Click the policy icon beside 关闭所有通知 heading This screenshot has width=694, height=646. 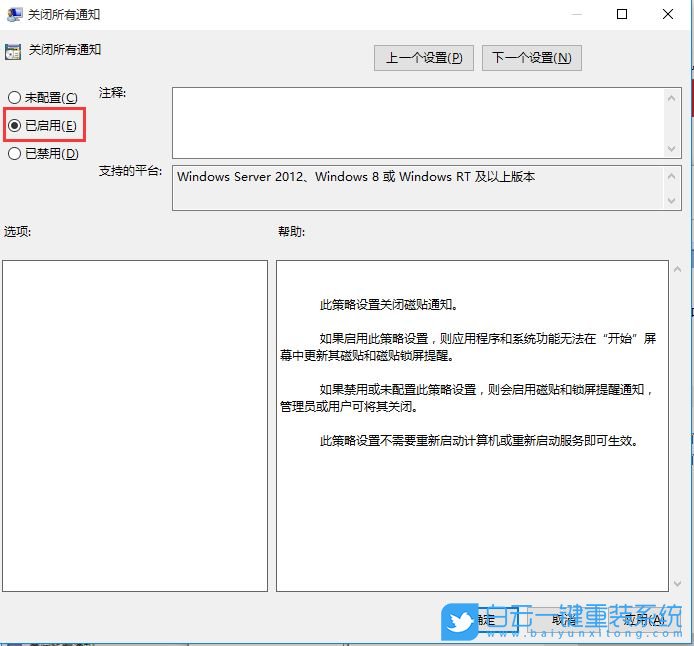pos(13,52)
